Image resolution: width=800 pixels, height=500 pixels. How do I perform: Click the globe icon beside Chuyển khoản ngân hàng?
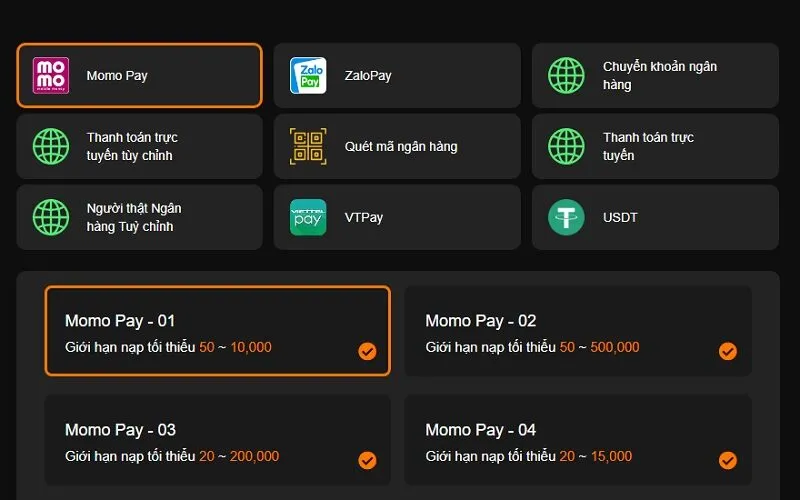(566, 75)
